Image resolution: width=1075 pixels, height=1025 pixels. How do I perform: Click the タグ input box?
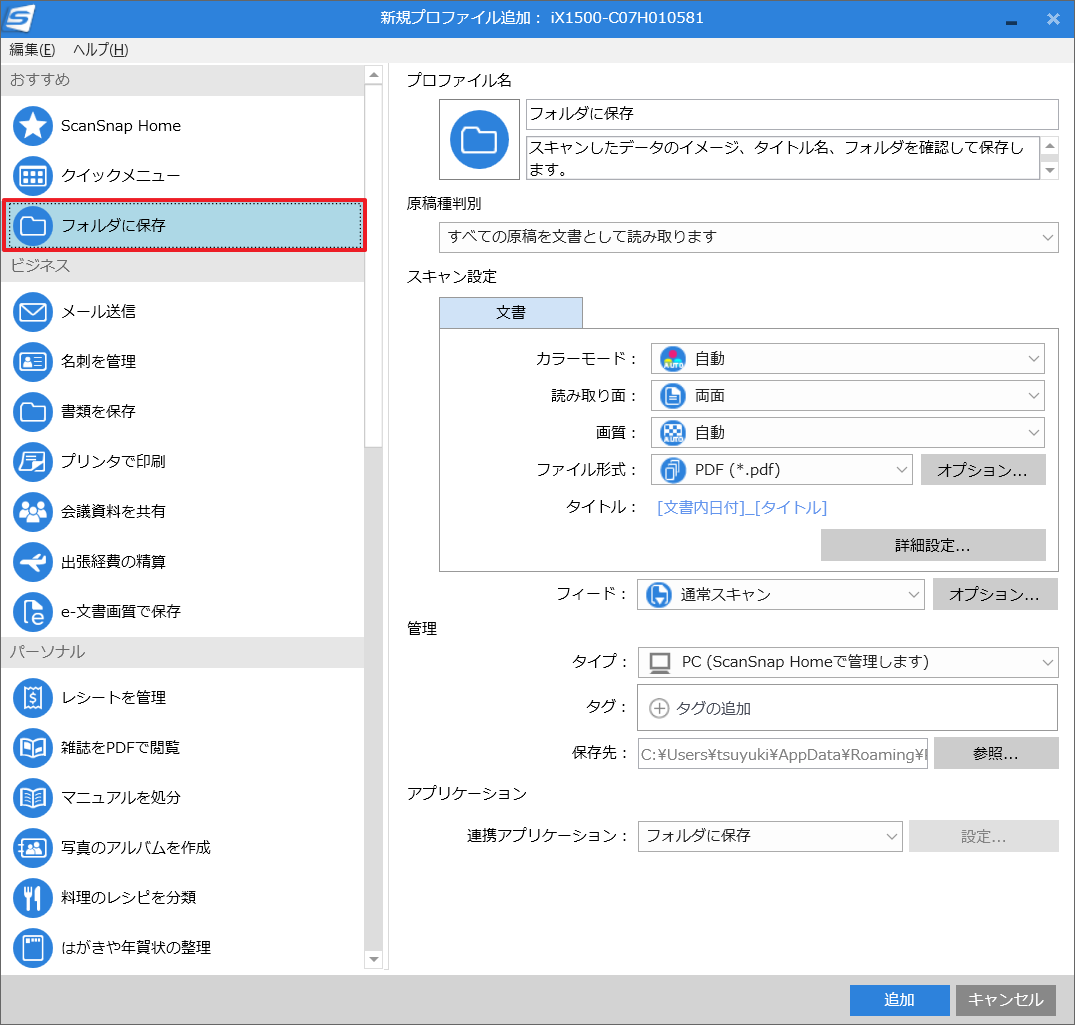click(x=847, y=708)
